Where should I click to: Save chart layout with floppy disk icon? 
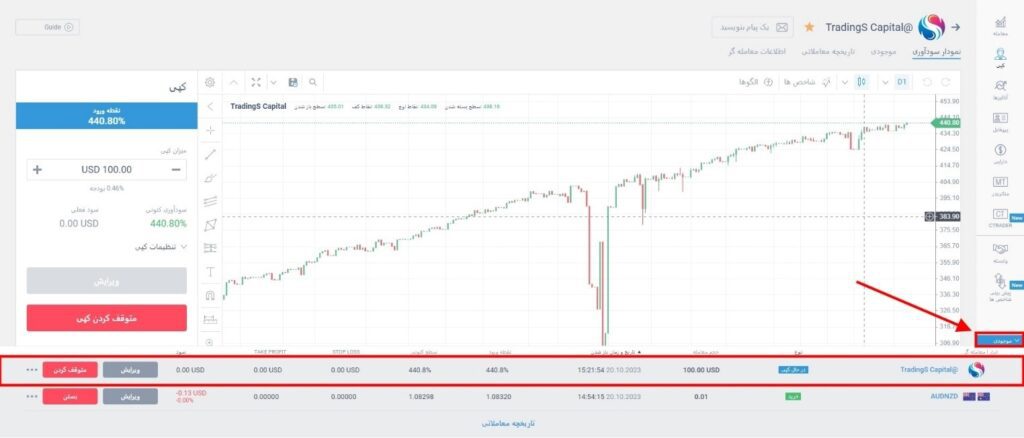292,82
